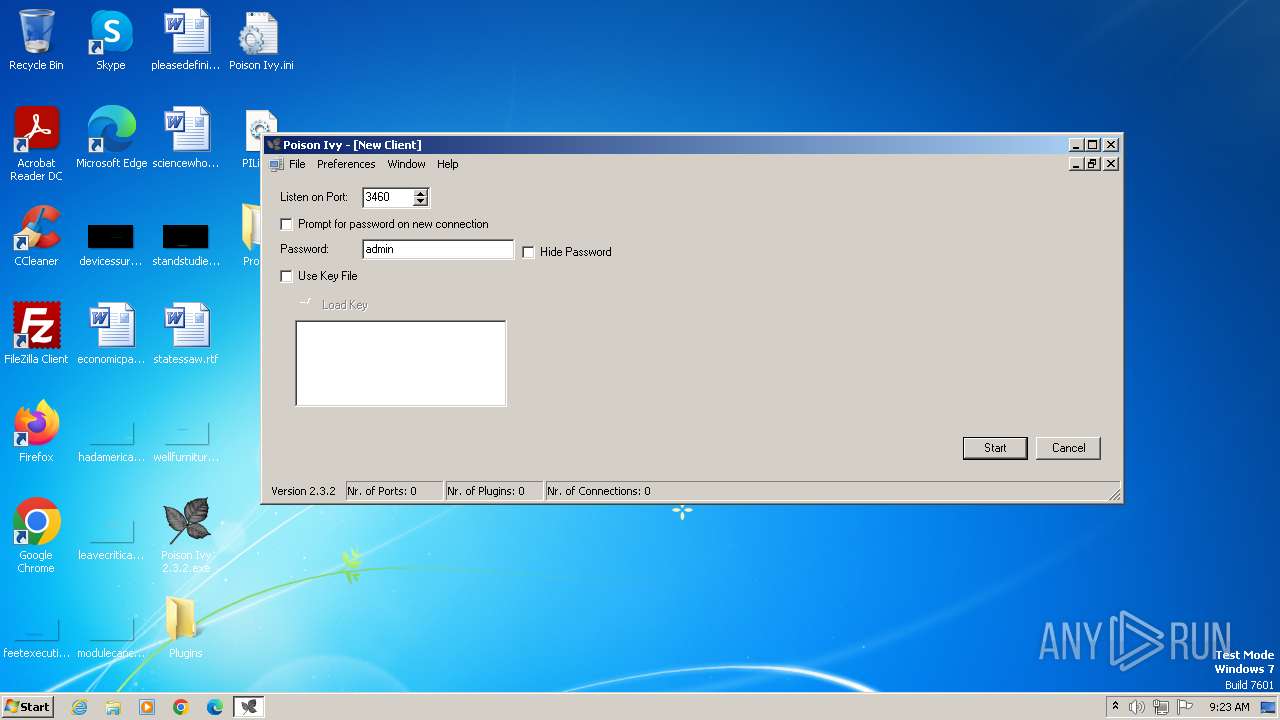
Task: Click the empty key file text box
Action: [x=401, y=363]
